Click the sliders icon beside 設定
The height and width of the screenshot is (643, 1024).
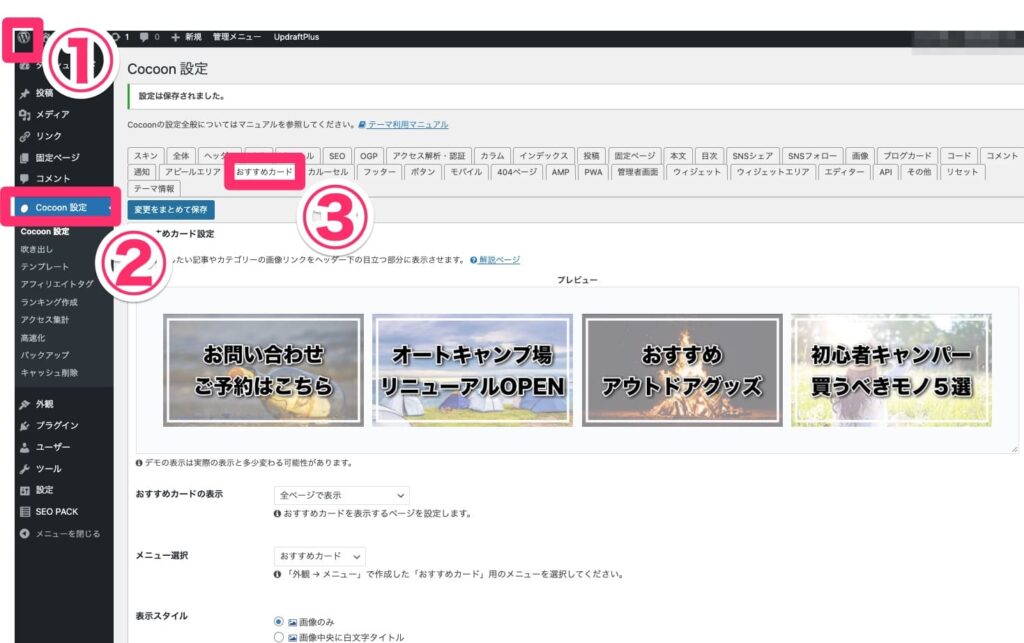pyautogui.click(x=25, y=490)
